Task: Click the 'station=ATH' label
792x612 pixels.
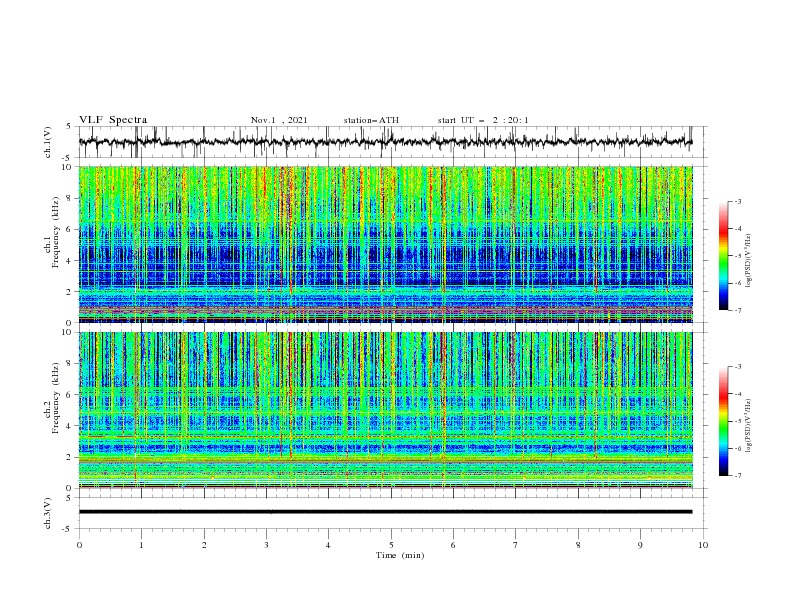Action: click(371, 120)
